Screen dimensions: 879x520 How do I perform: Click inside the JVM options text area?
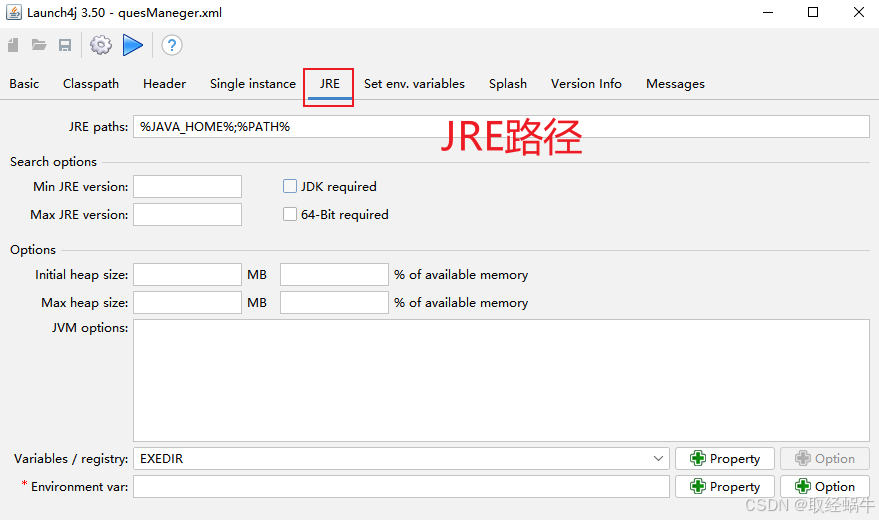pyautogui.click(x=501, y=380)
